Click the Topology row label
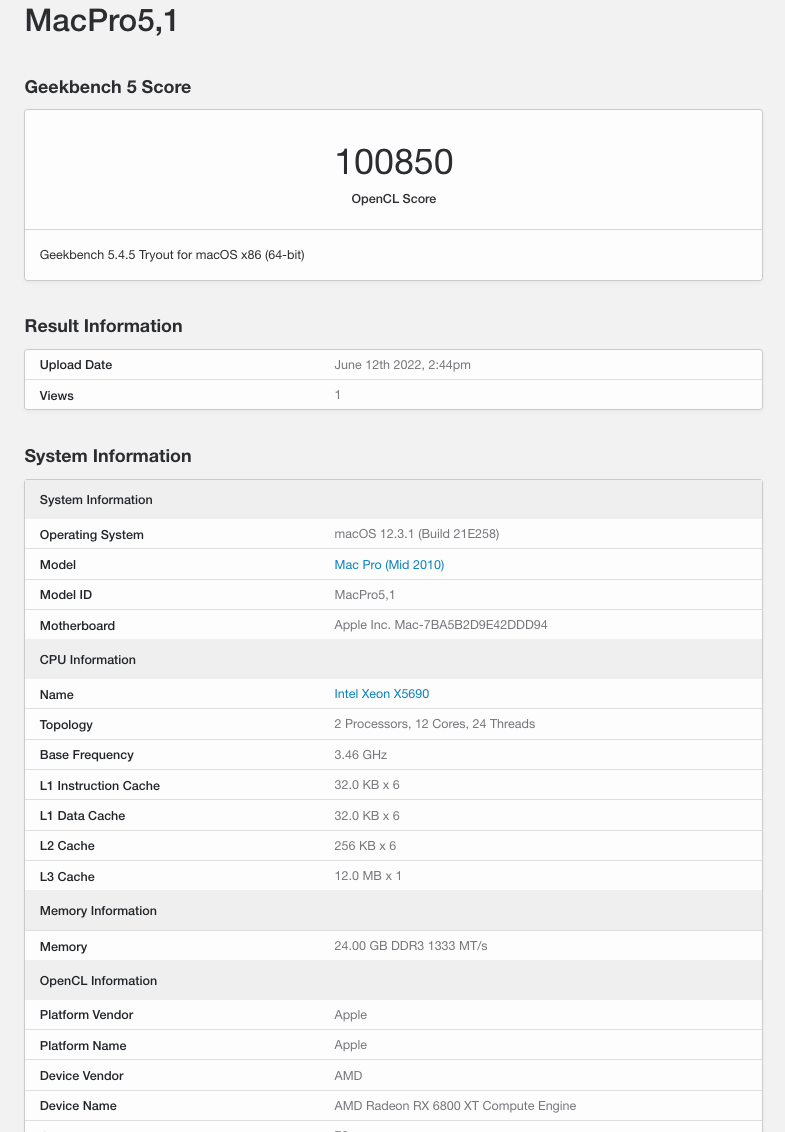The height and width of the screenshot is (1132, 785). pos(66,725)
